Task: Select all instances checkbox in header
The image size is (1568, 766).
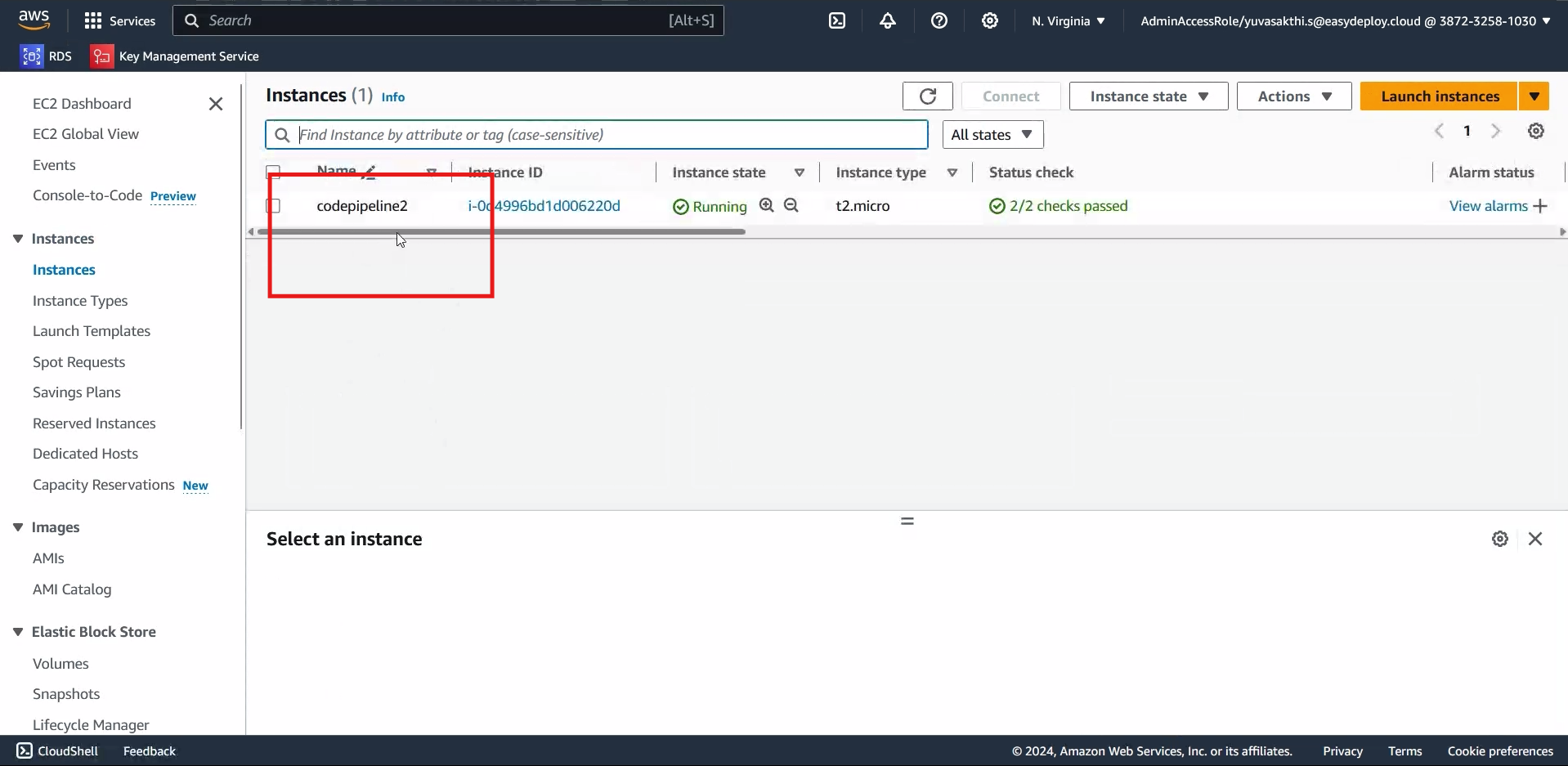Action: click(x=273, y=172)
